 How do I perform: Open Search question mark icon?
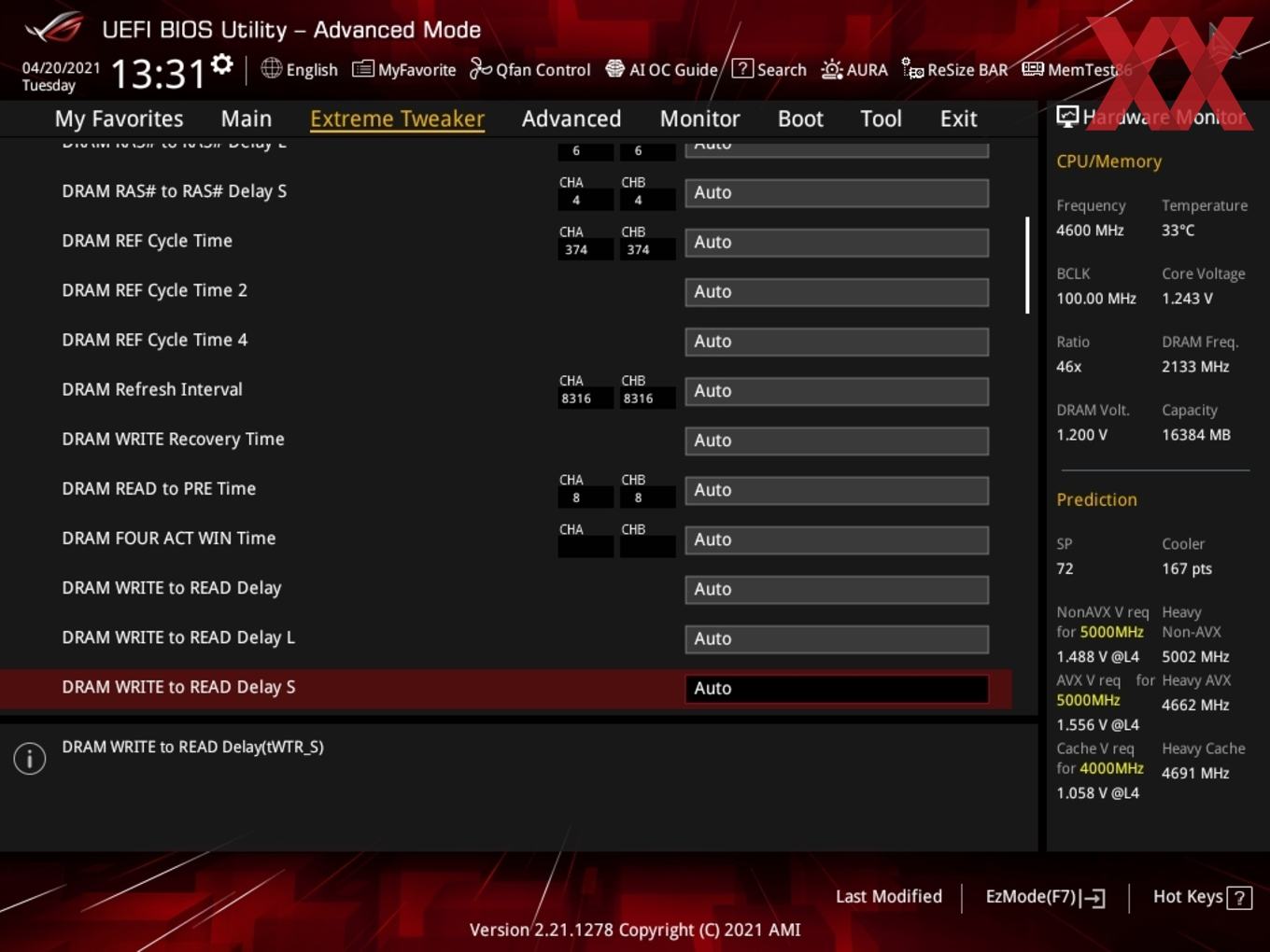(742, 68)
